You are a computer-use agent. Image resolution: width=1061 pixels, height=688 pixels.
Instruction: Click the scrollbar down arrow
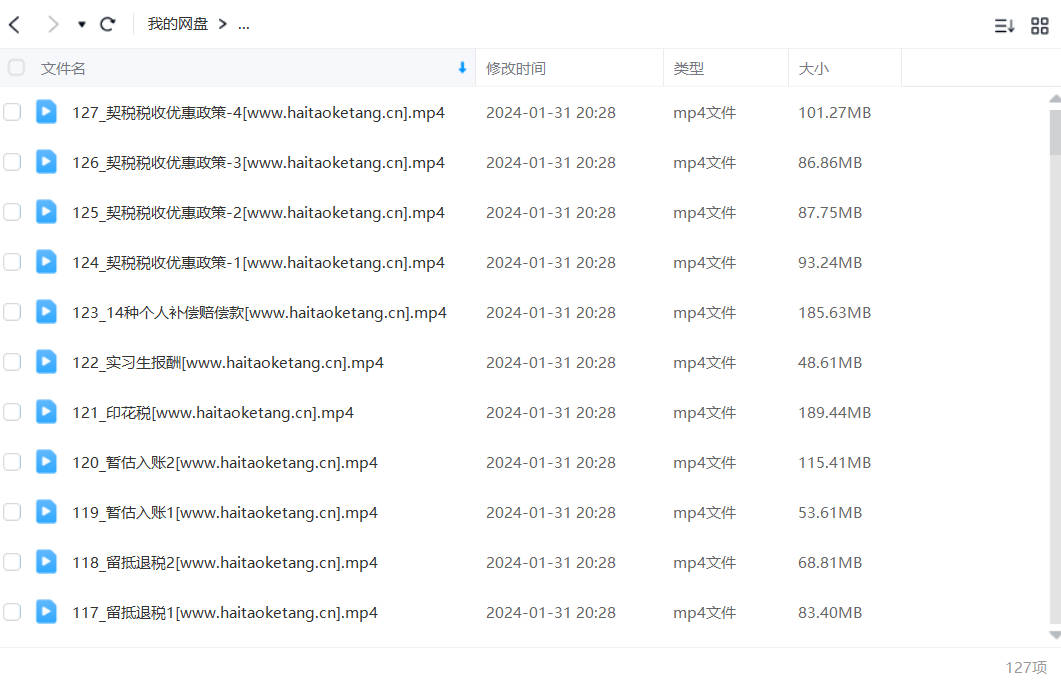[1055, 635]
